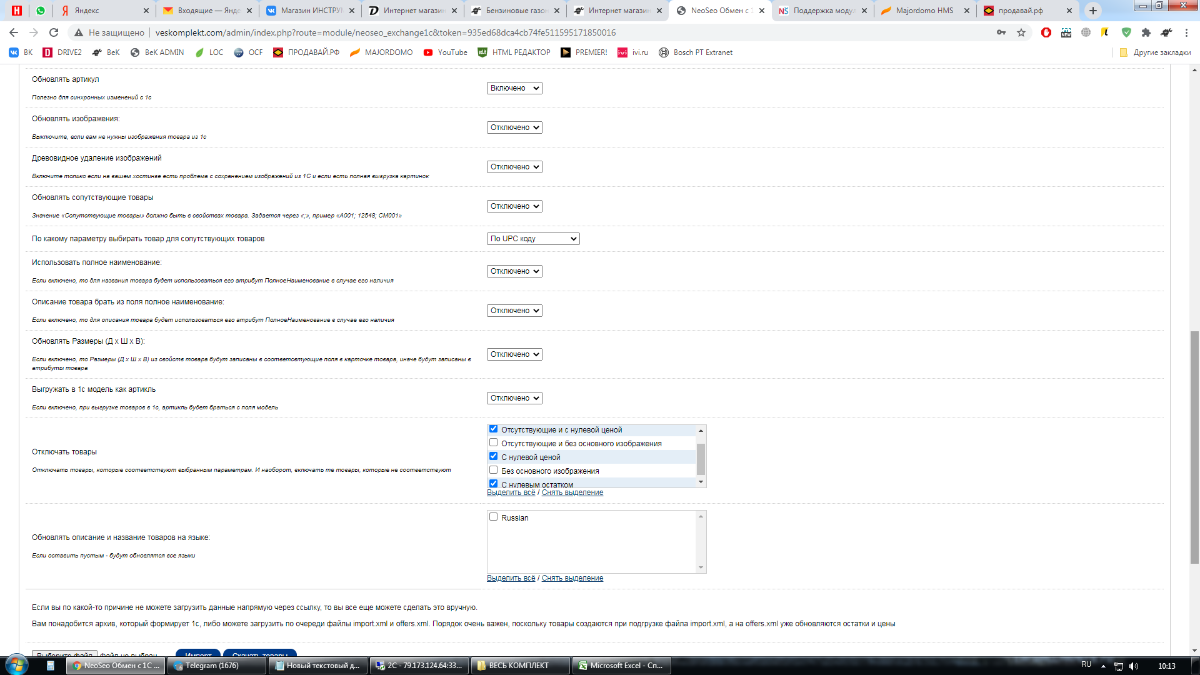Screen dimensions: 1200x675
Task: Check 'Без основного изображения' option
Action: 493,470
